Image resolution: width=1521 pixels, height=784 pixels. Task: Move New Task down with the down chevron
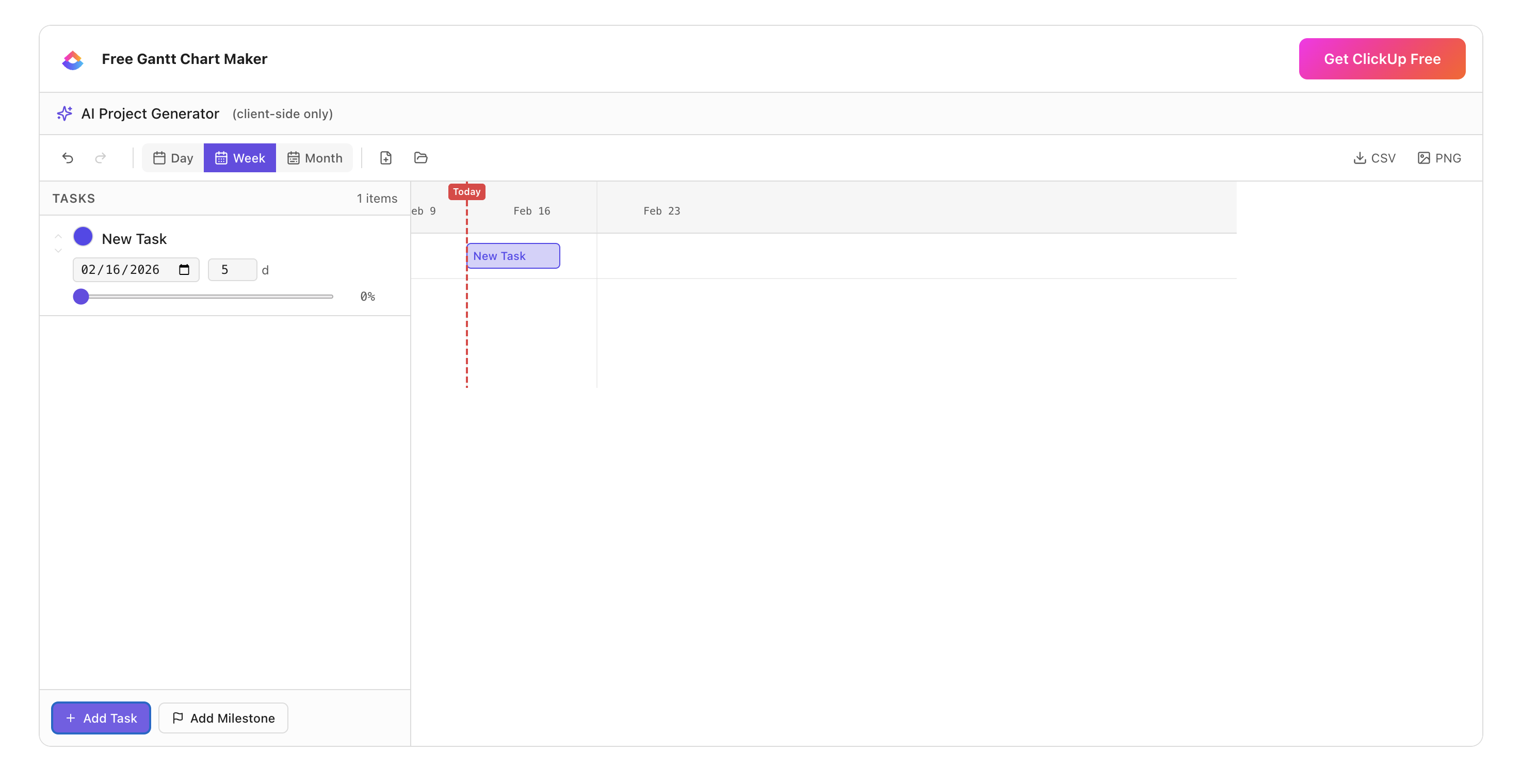click(58, 250)
